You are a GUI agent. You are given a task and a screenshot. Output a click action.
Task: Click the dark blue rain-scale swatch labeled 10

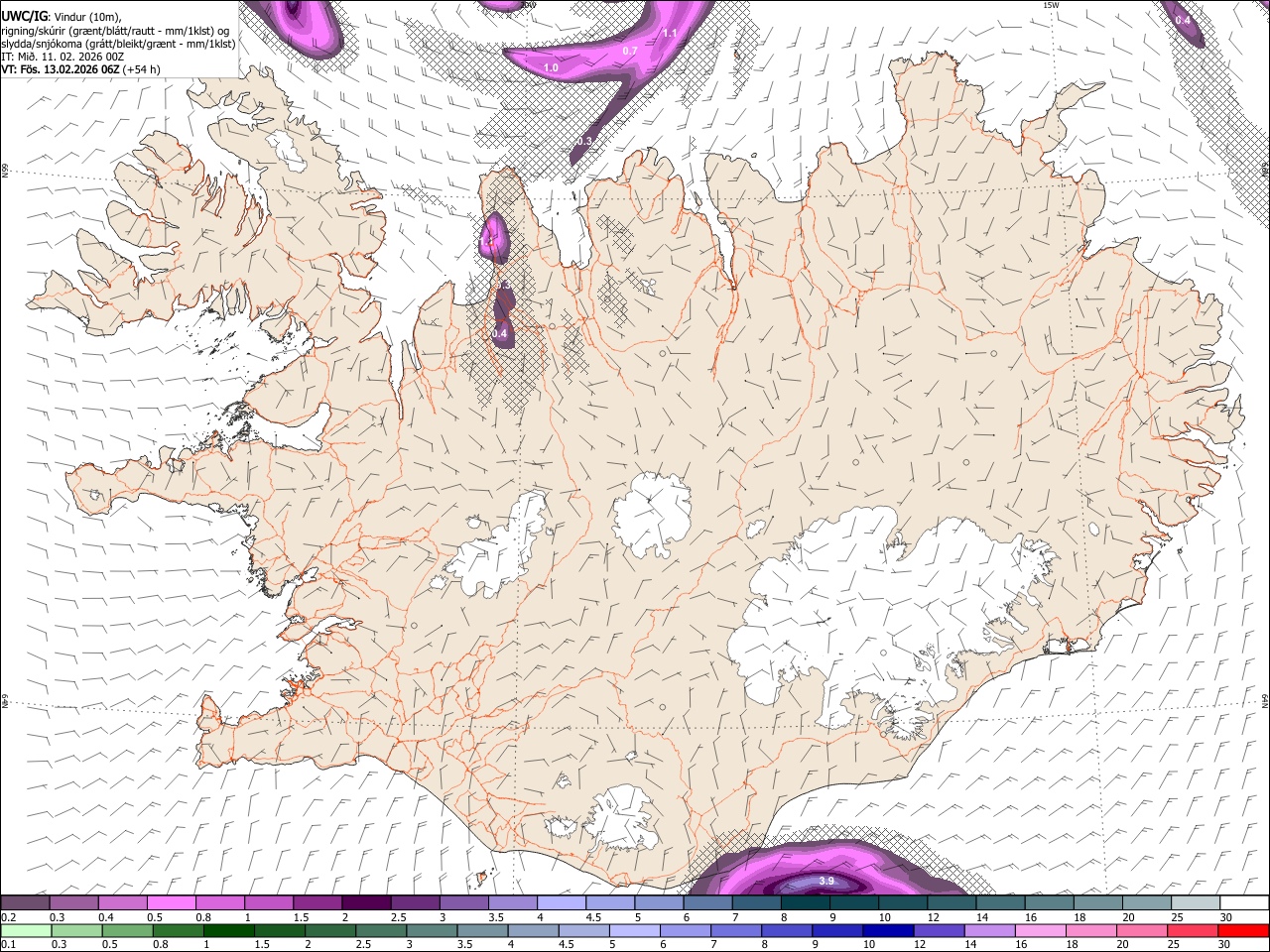tap(887, 930)
